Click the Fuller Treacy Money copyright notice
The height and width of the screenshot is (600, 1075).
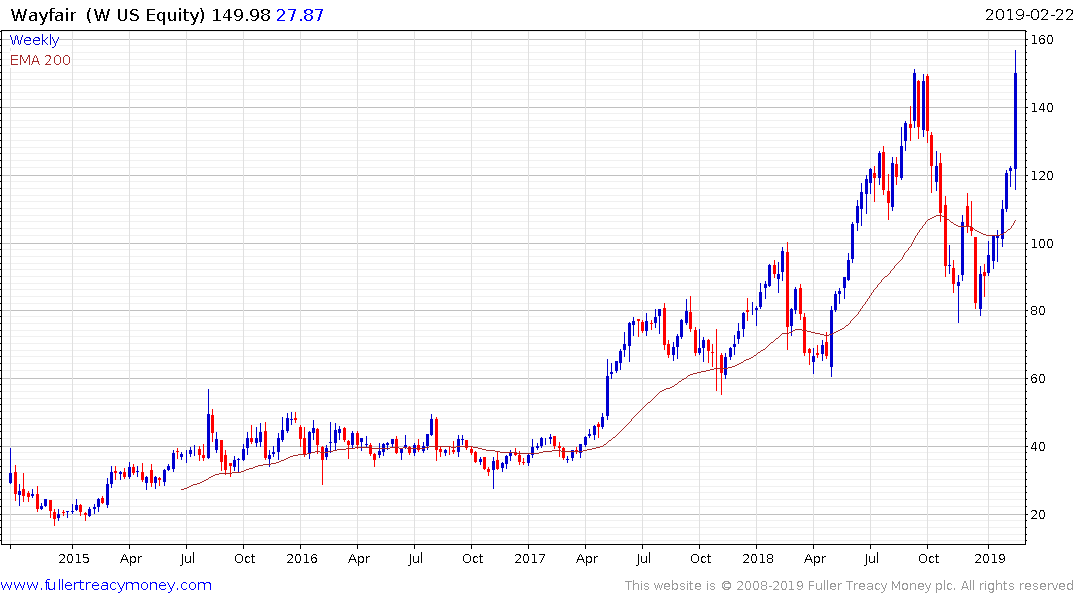click(x=849, y=586)
